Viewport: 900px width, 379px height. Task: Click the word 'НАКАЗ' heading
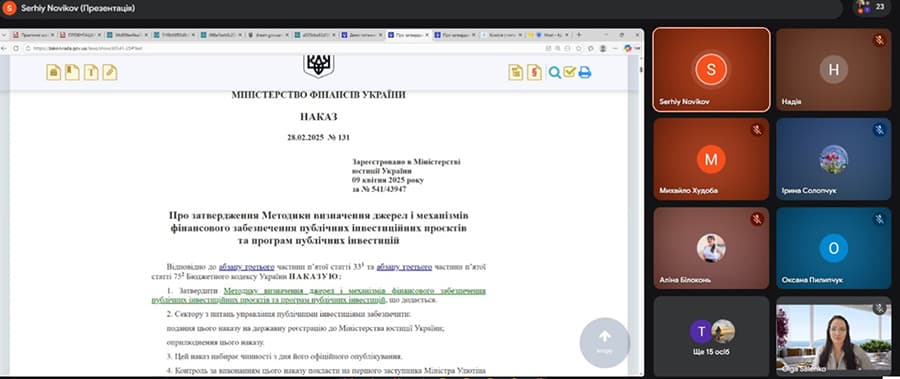pos(319,117)
